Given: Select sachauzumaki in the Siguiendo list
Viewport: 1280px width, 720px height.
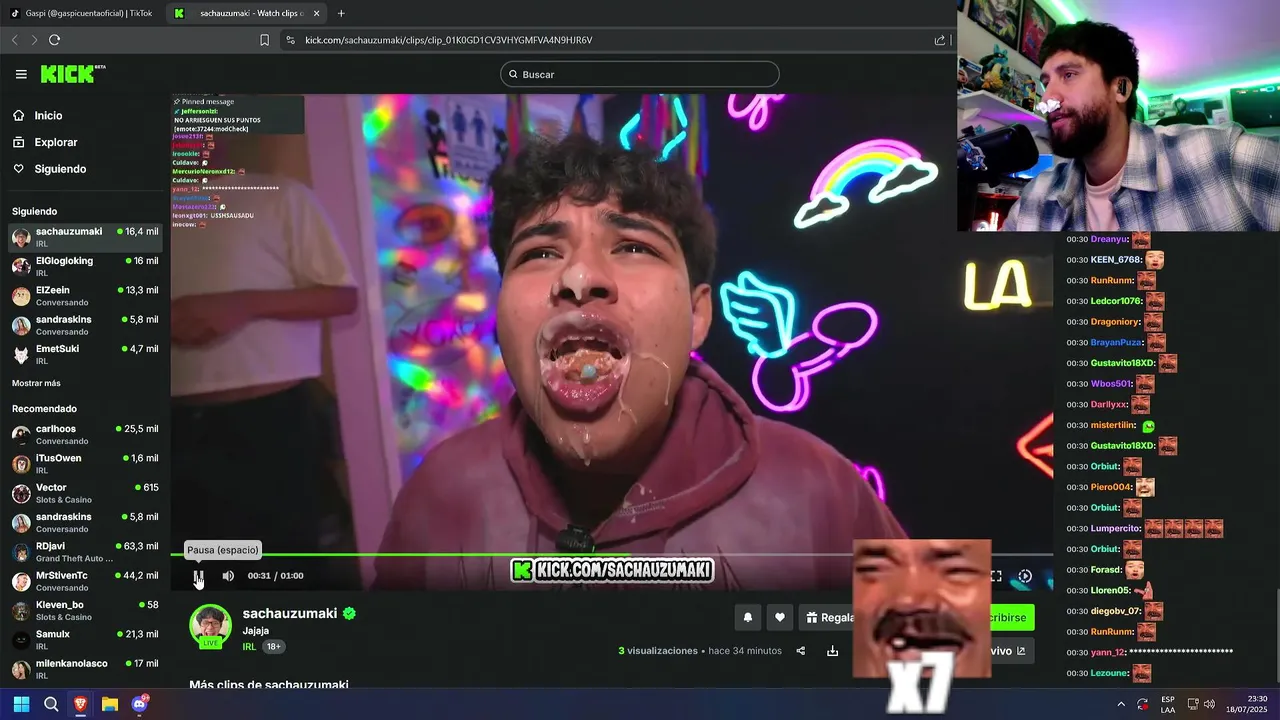Looking at the screenshot, I should [85, 237].
